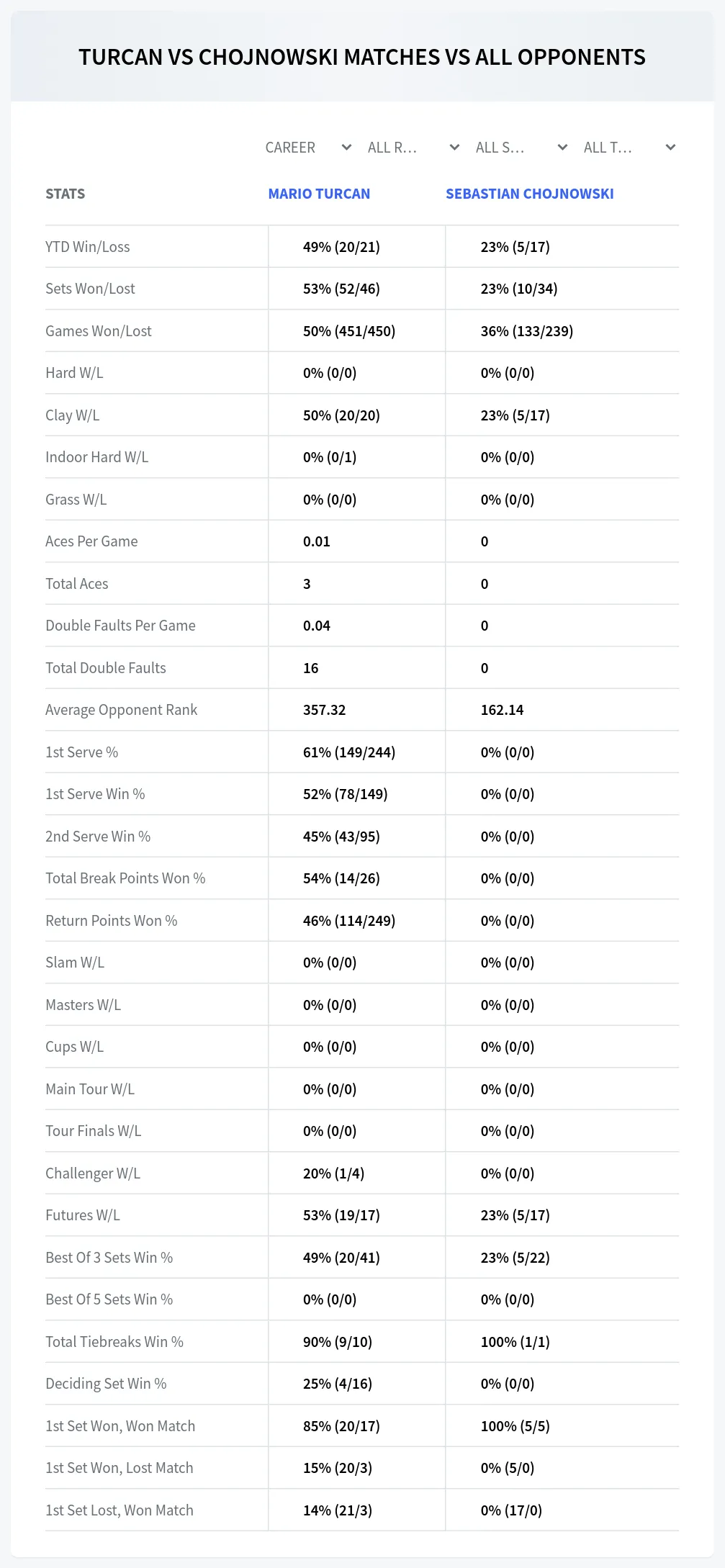Open Sebastian Chojnowski player link
This screenshot has width=725, height=1568.
click(x=530, y=194)
